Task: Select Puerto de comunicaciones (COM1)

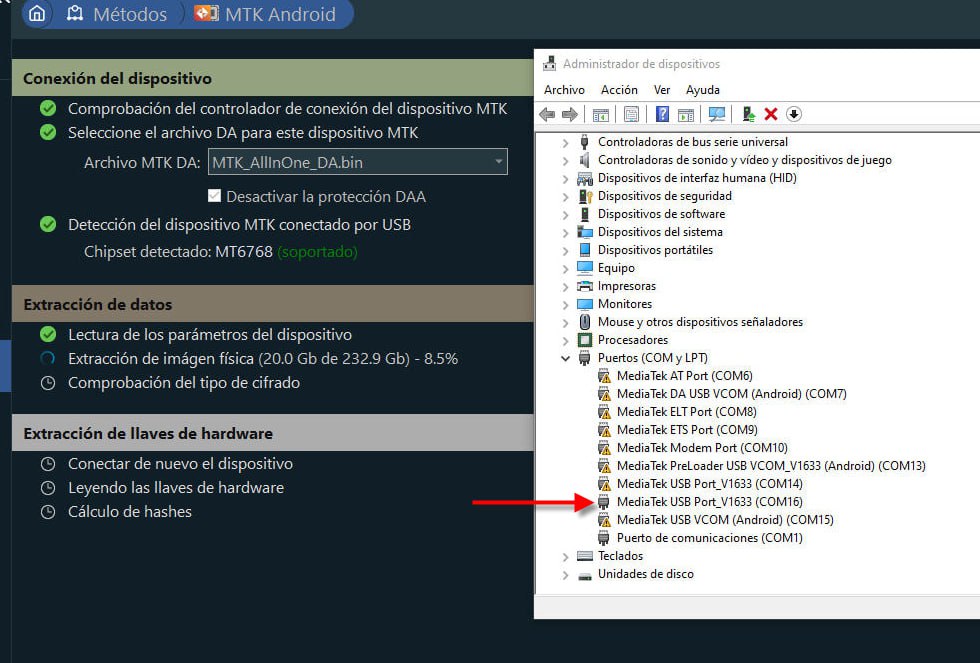Action: click(x=709, y=538)
